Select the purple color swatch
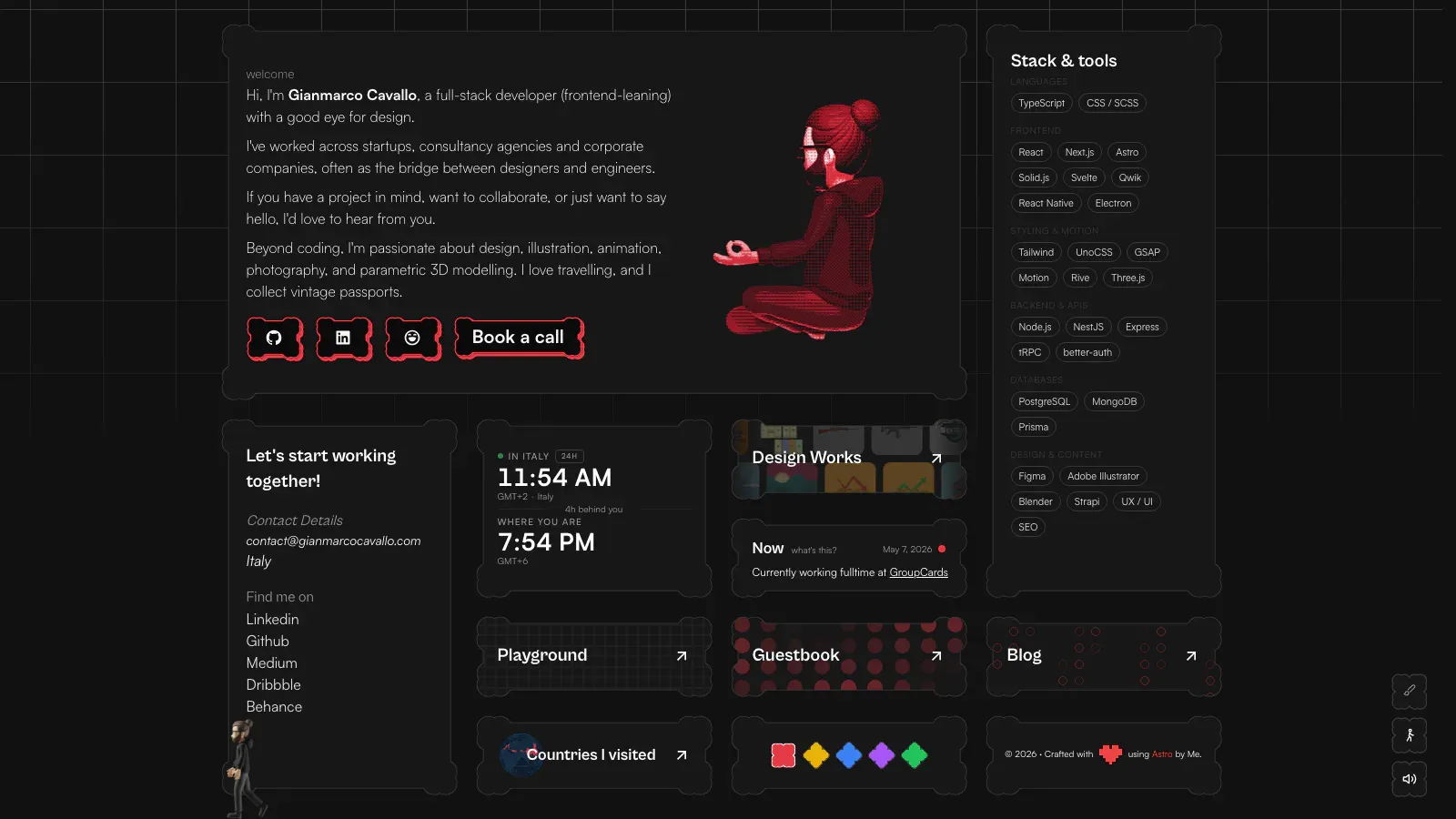Viewport: 1456px width, 819px height. click(x=882, y=755)
